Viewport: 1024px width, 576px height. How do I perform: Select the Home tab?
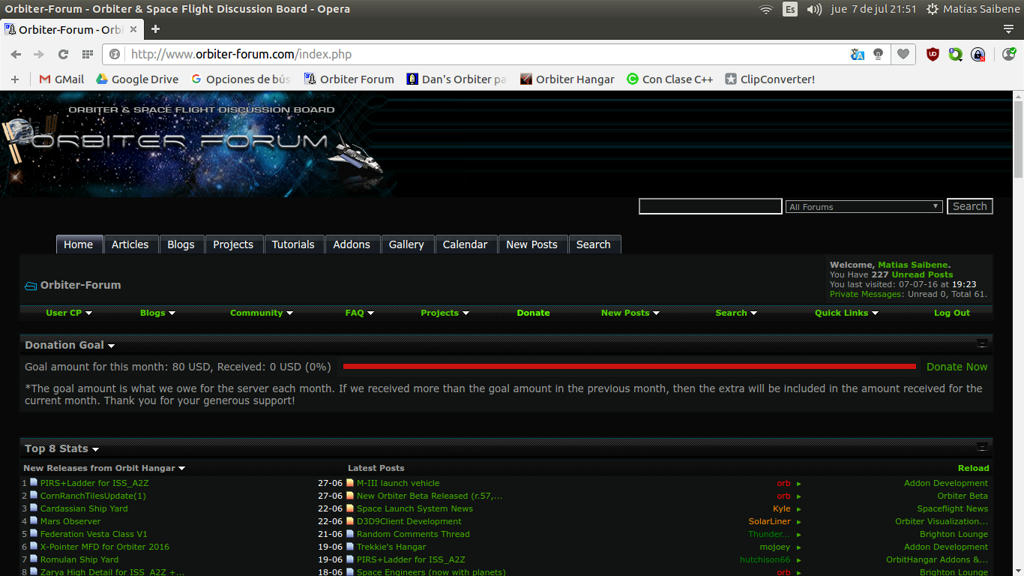[x=78, y=244]
